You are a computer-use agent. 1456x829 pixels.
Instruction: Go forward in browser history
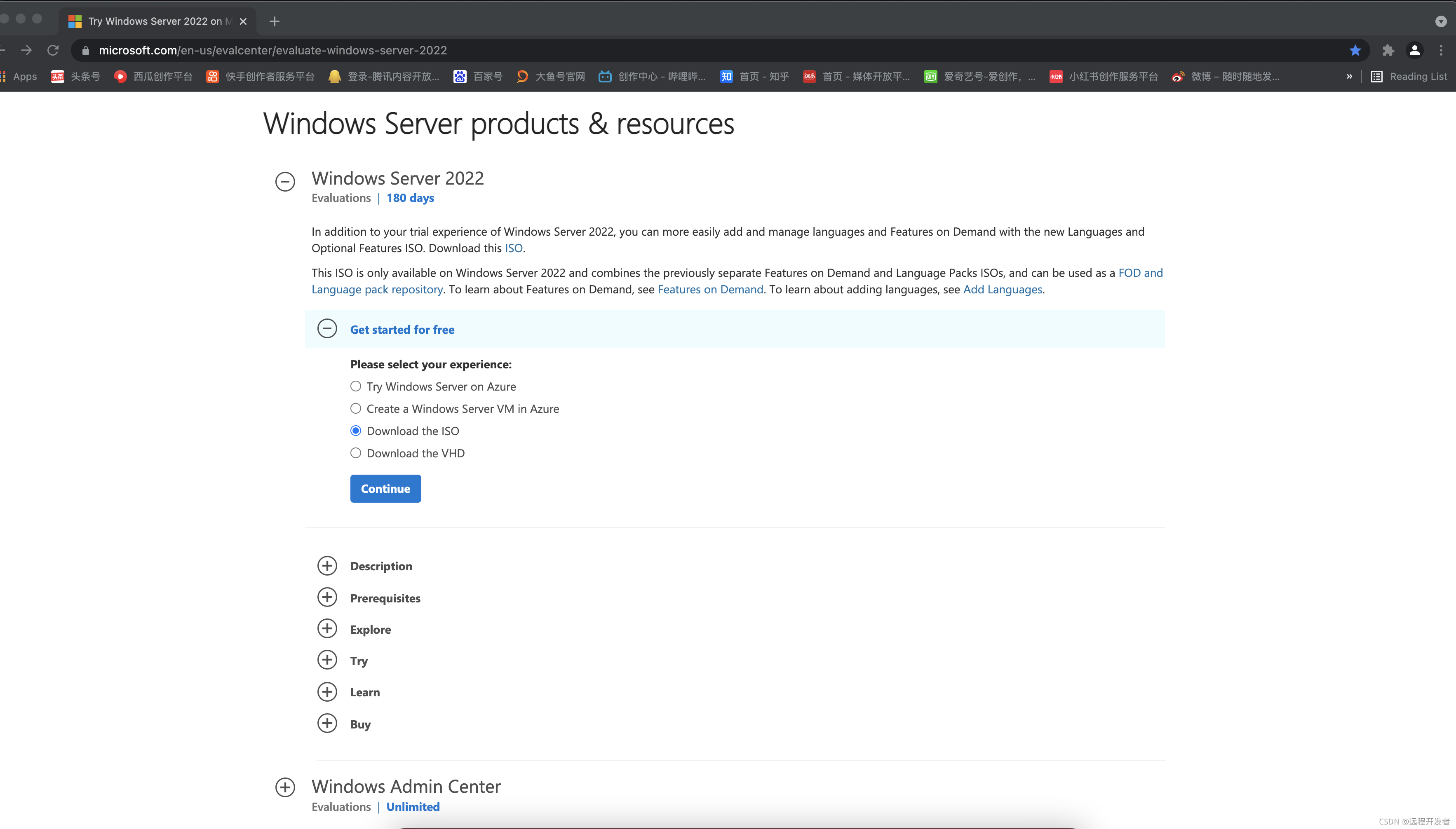pyautogui.click(x=26, y=50)
